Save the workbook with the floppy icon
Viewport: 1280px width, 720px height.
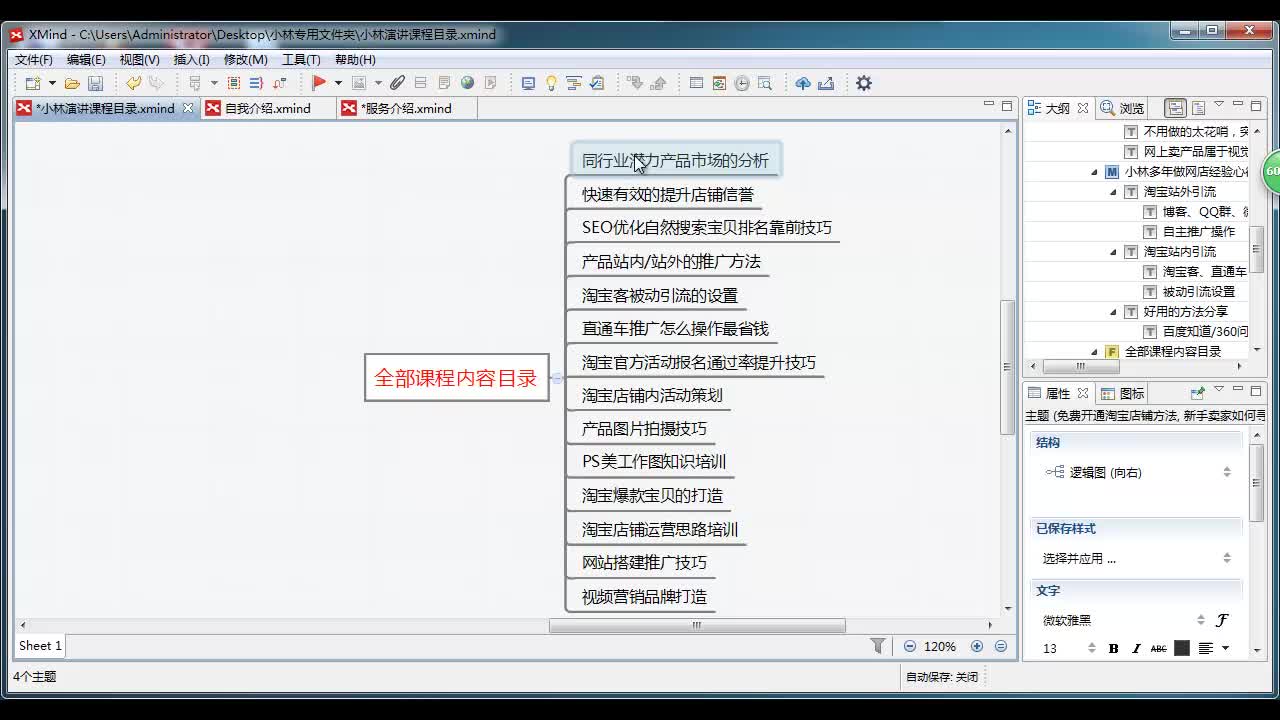[x=95, y=83]
